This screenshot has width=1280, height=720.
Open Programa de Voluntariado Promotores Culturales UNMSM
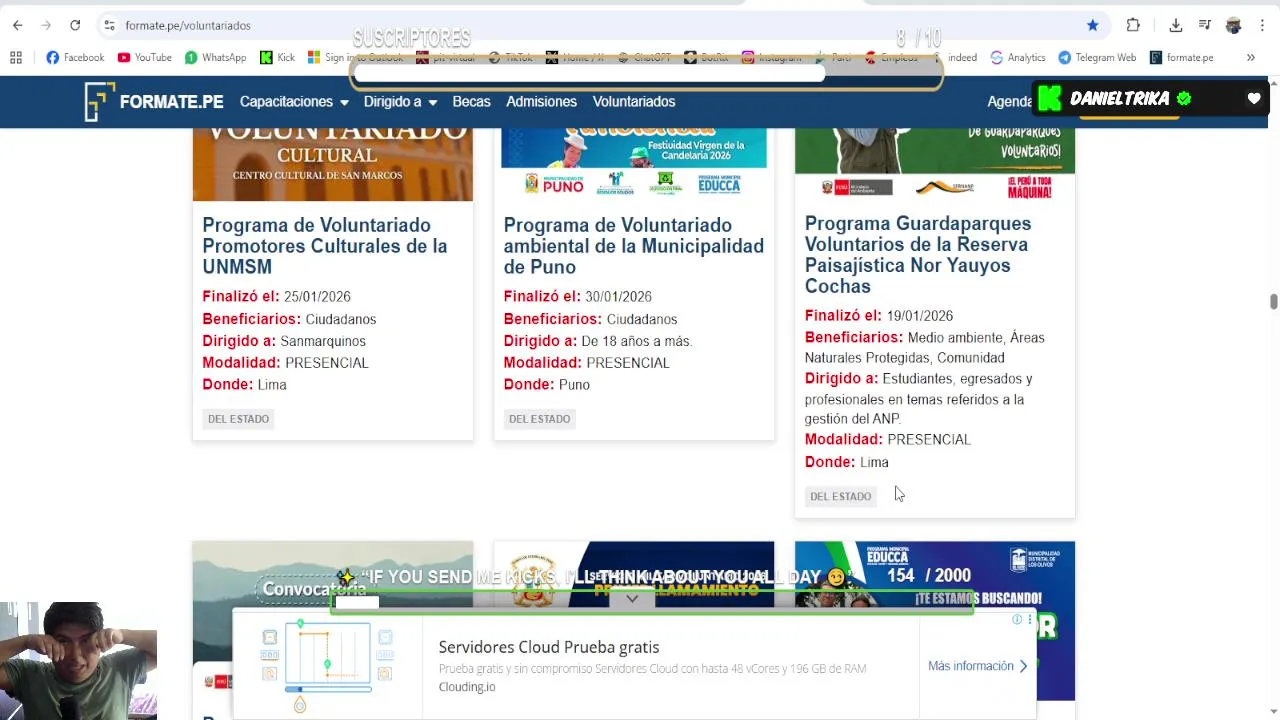pos(325,246)
